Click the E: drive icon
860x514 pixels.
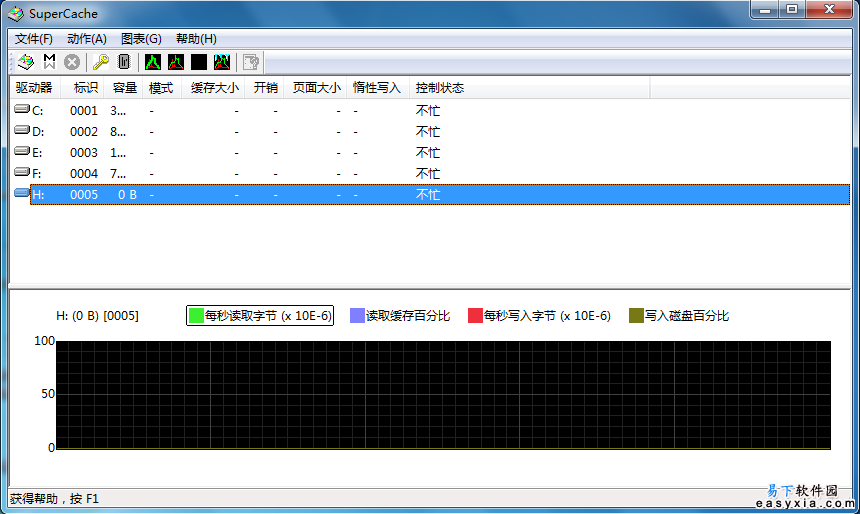pyautogui.click(x=22, y=151)
